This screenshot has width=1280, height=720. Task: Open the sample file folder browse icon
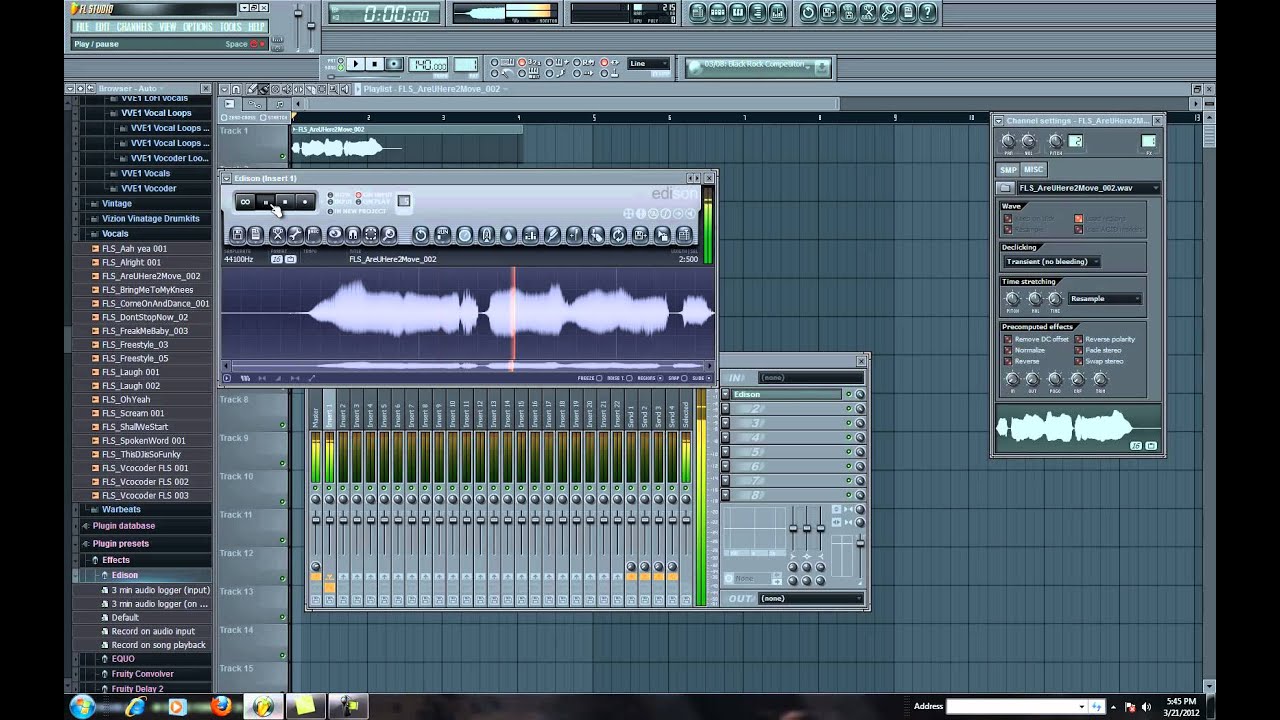coord(1006,188)
